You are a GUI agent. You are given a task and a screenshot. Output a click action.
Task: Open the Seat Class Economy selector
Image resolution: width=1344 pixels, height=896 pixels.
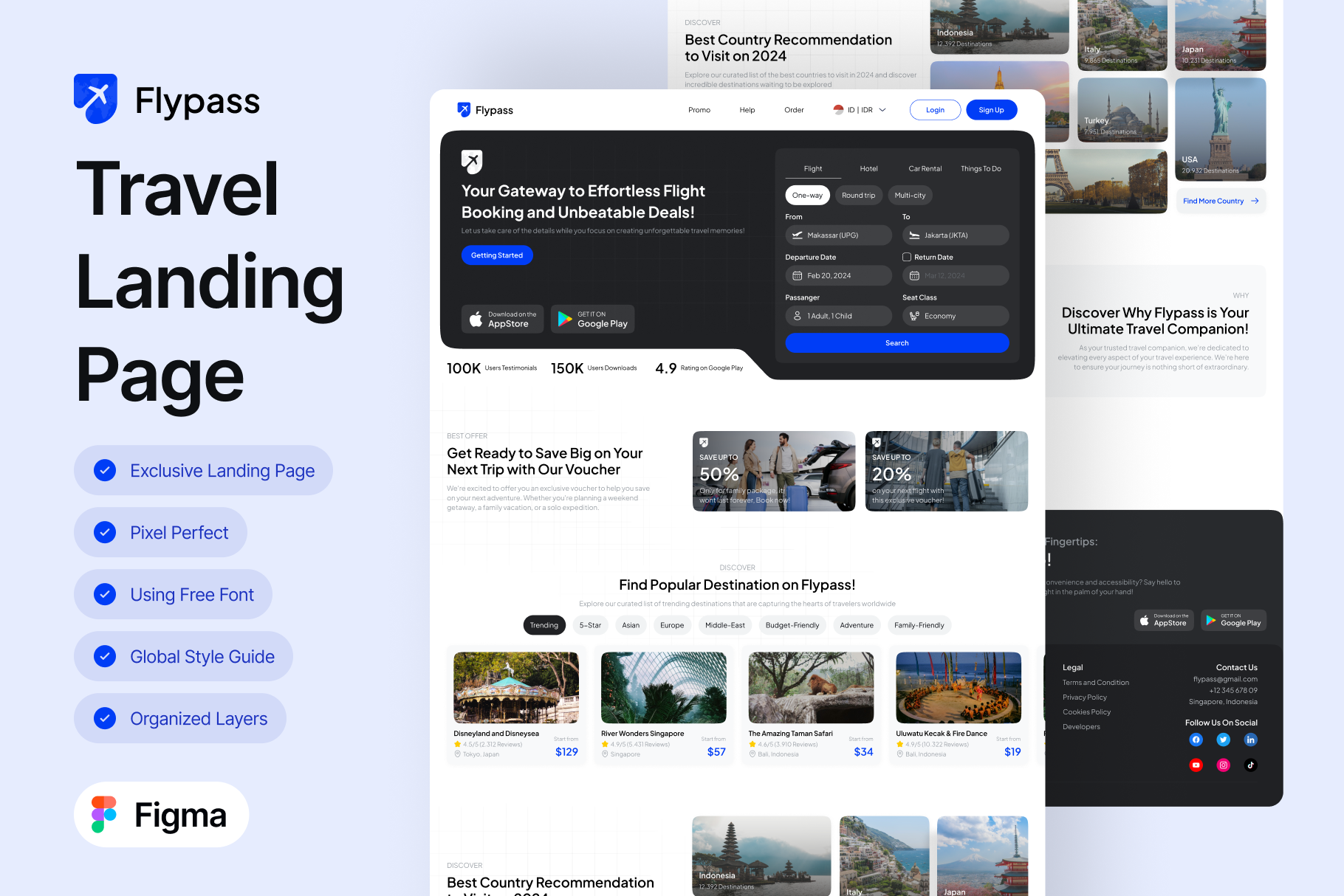pos(955,316)
